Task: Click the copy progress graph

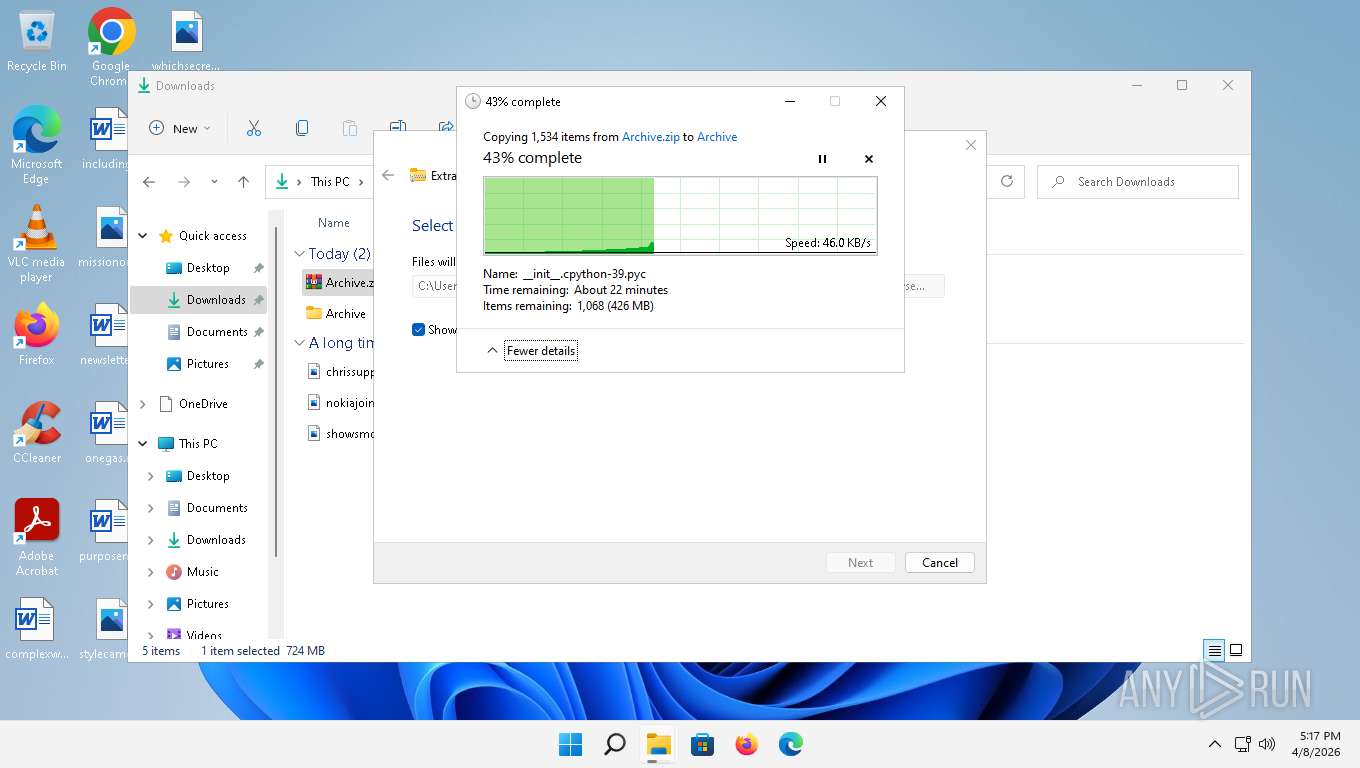Action: [680, 216]
